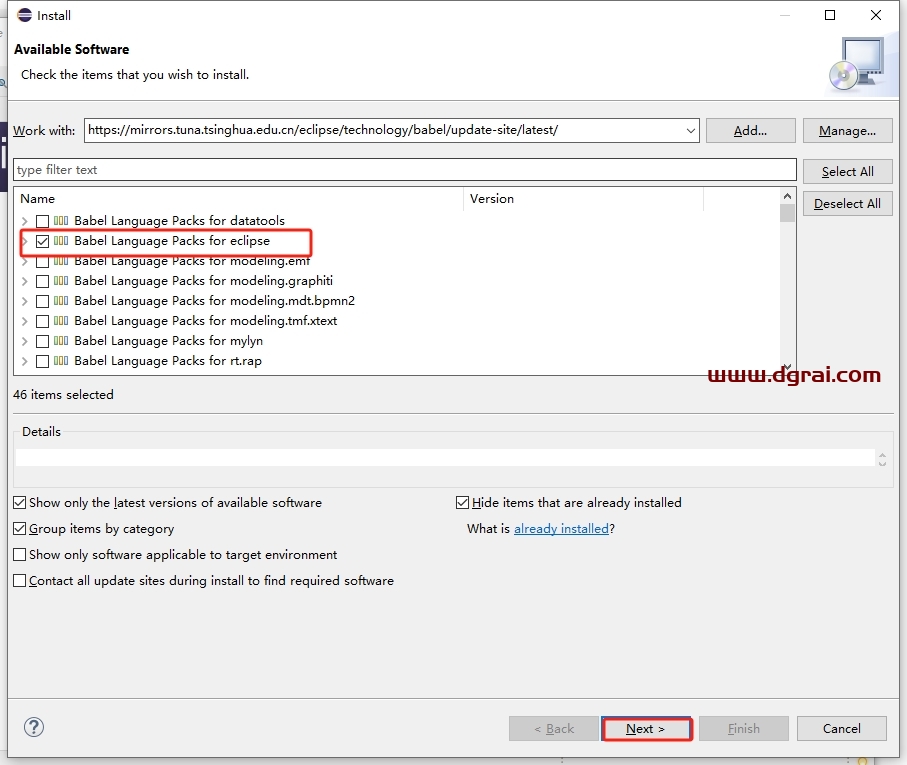Viewport: 907px width, 765px height.
Task: Select 'Babel Language Packs for eclipse' row text
Action: 172,241
